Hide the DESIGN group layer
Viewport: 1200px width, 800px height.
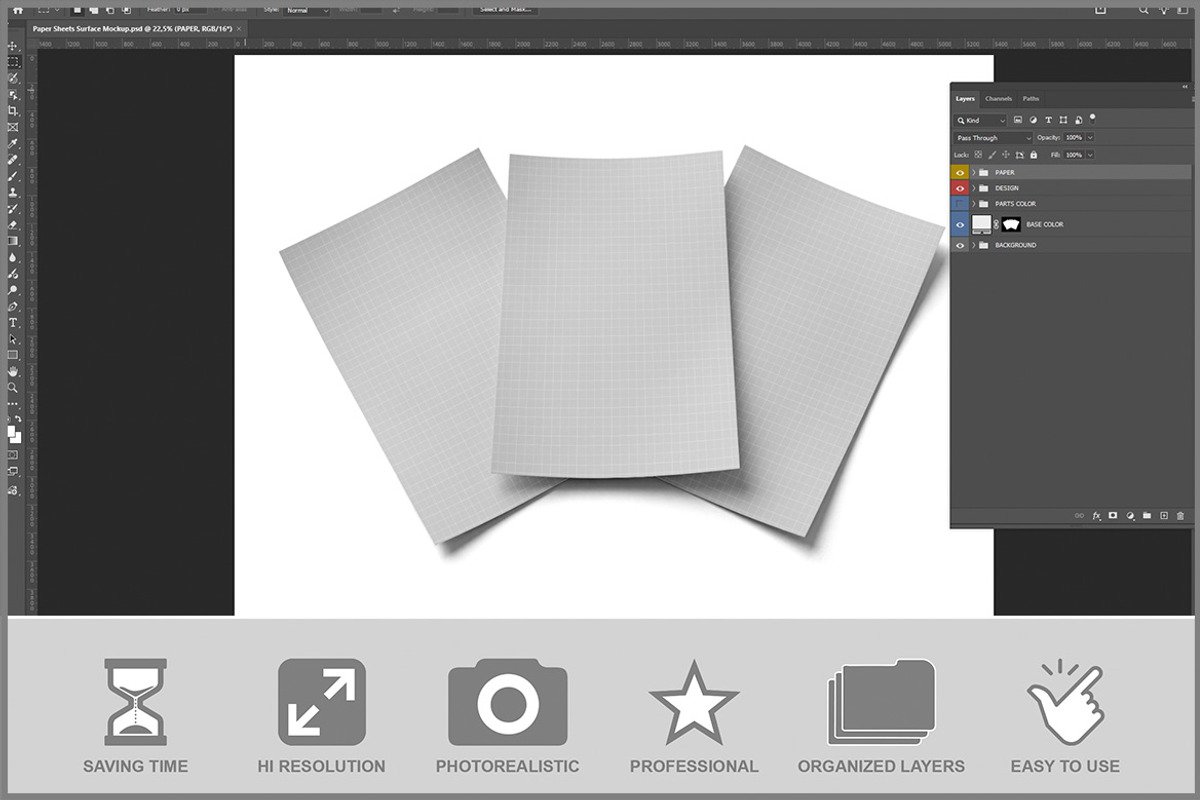(x=960, y=188)
